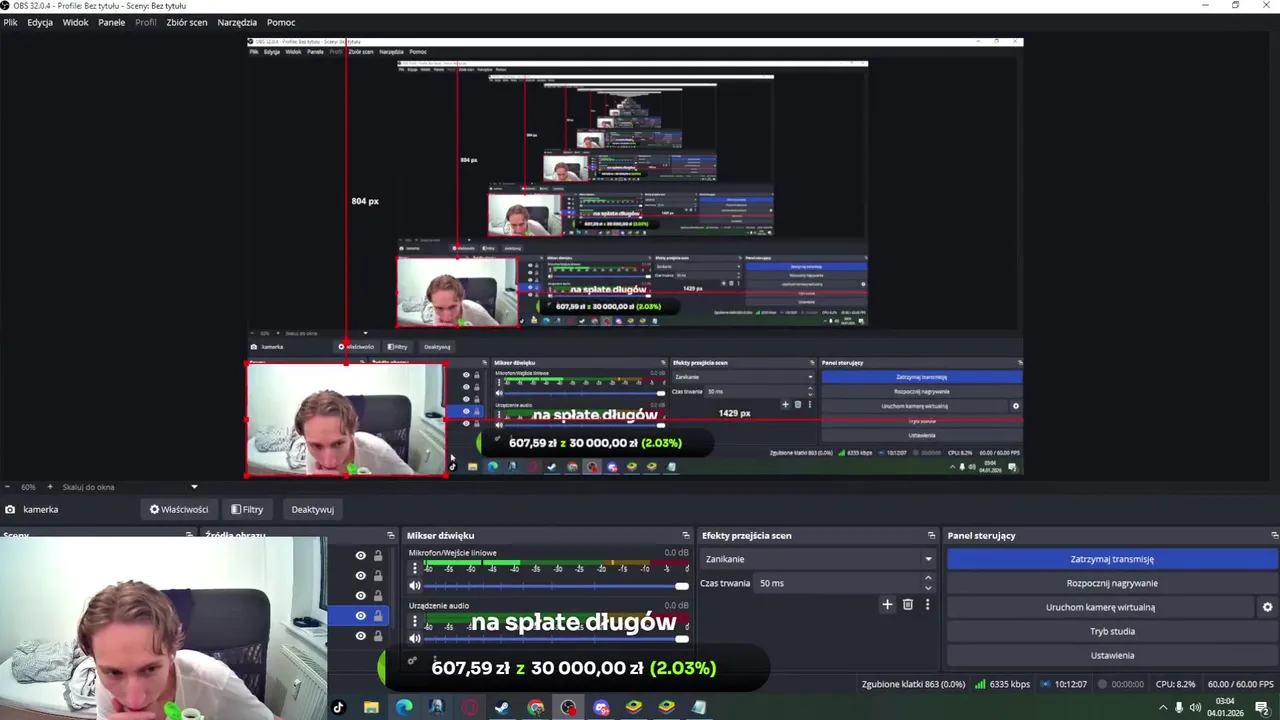The width and height of the screenshot is (1280, 720).
Task: Toggle visibility eye of first source
Action: [361, 556]
